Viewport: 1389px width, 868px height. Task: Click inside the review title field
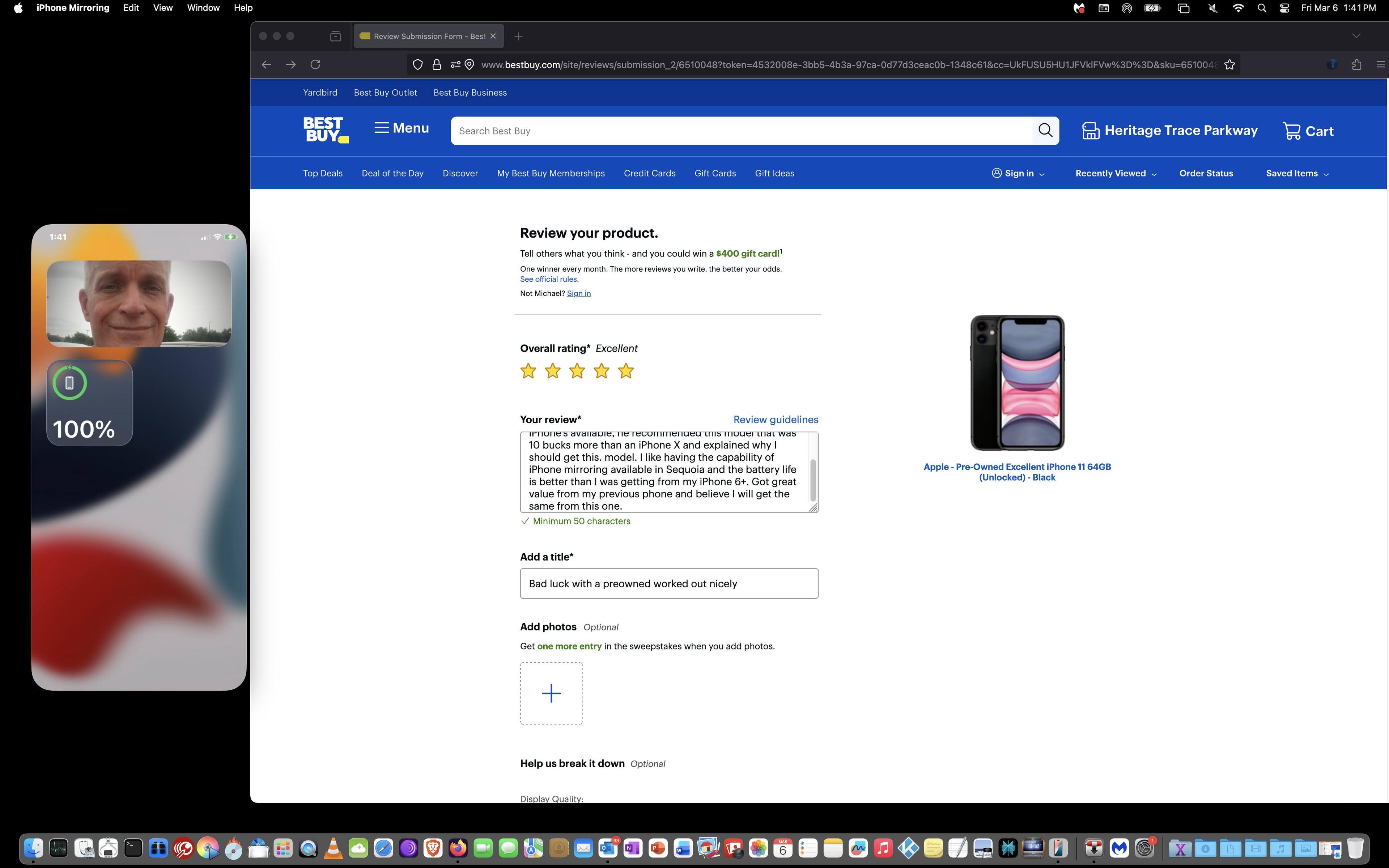pyautogui.click(x=669, y=583)
